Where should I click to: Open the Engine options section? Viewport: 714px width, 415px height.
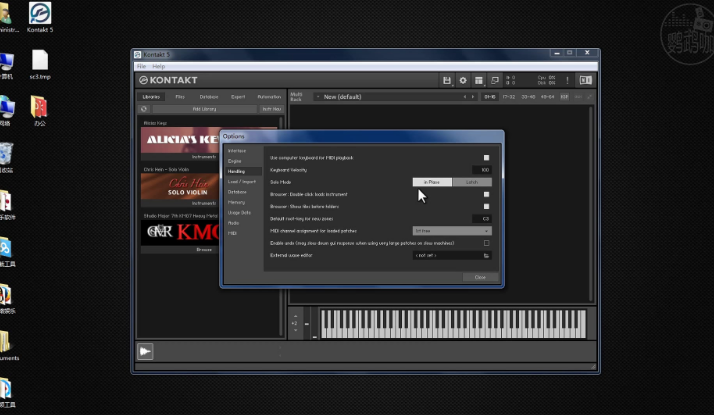pos(235,161)
